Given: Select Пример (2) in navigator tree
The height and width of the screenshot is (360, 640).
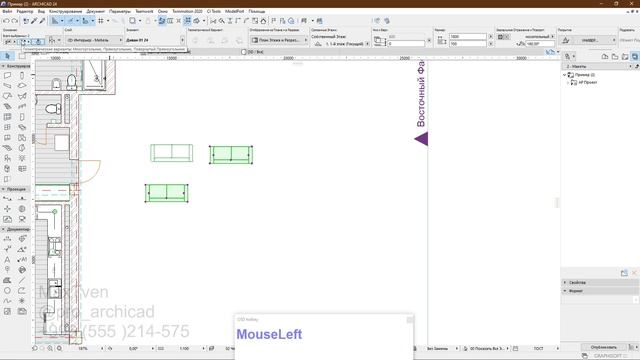Looking at the screenshot, I should [x=584, y=75].
